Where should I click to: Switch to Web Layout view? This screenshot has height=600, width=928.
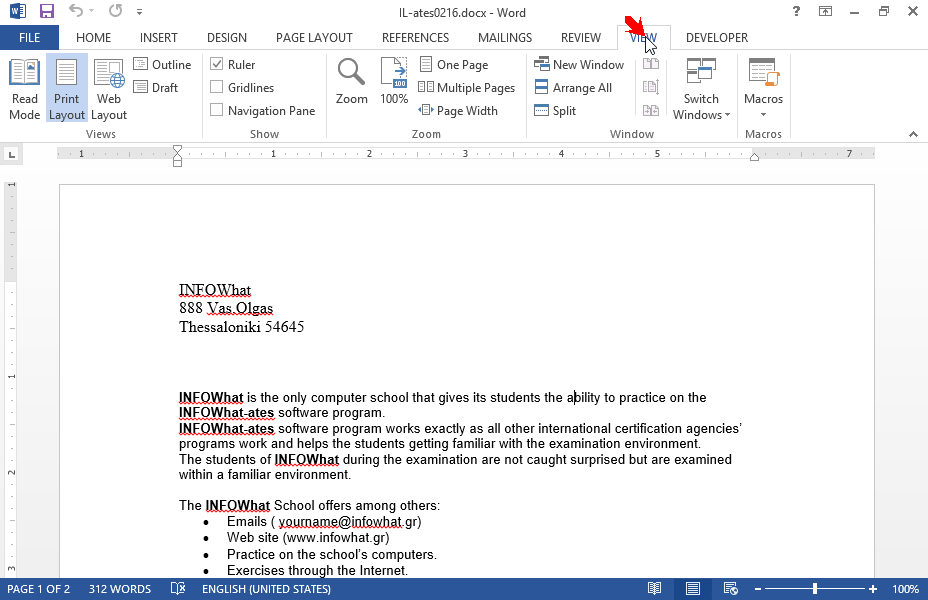coord(109,89)
